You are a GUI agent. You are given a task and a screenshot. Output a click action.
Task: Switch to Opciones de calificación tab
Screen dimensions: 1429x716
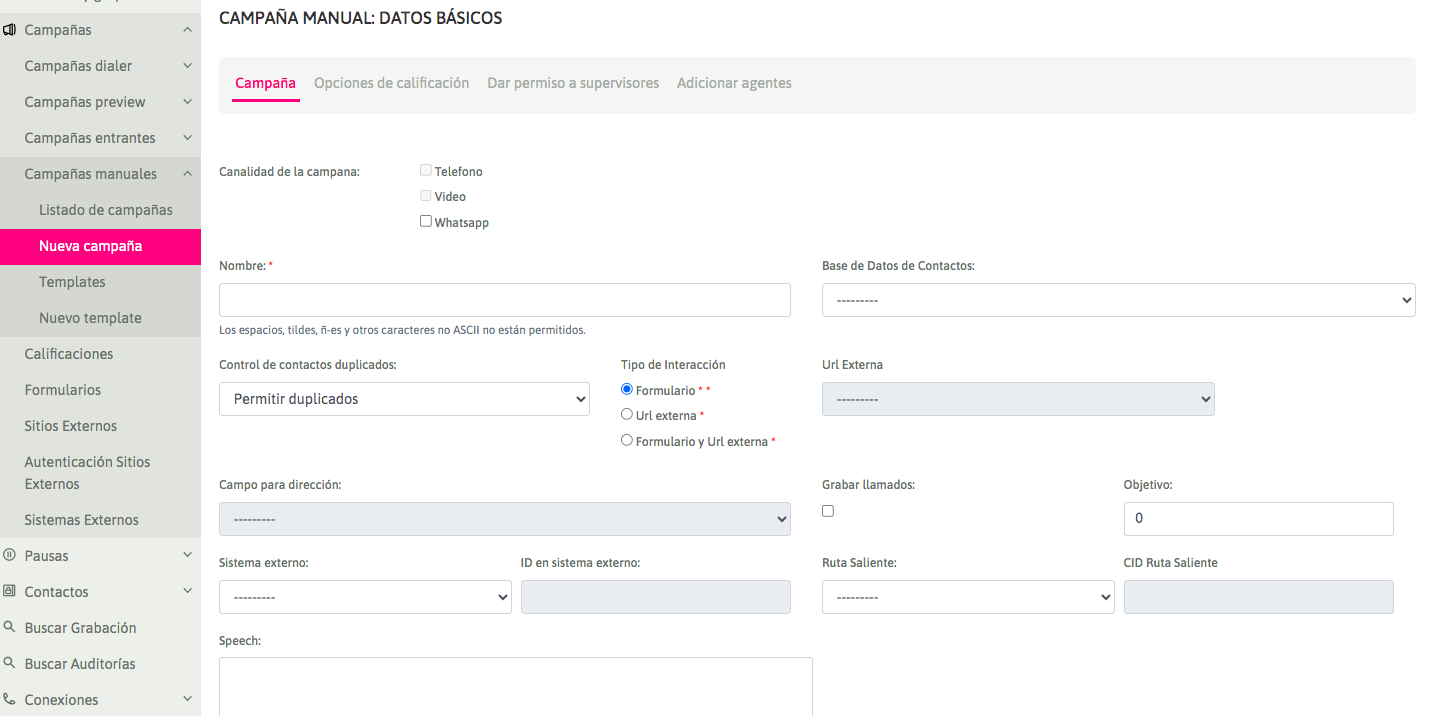coord(391,83)
